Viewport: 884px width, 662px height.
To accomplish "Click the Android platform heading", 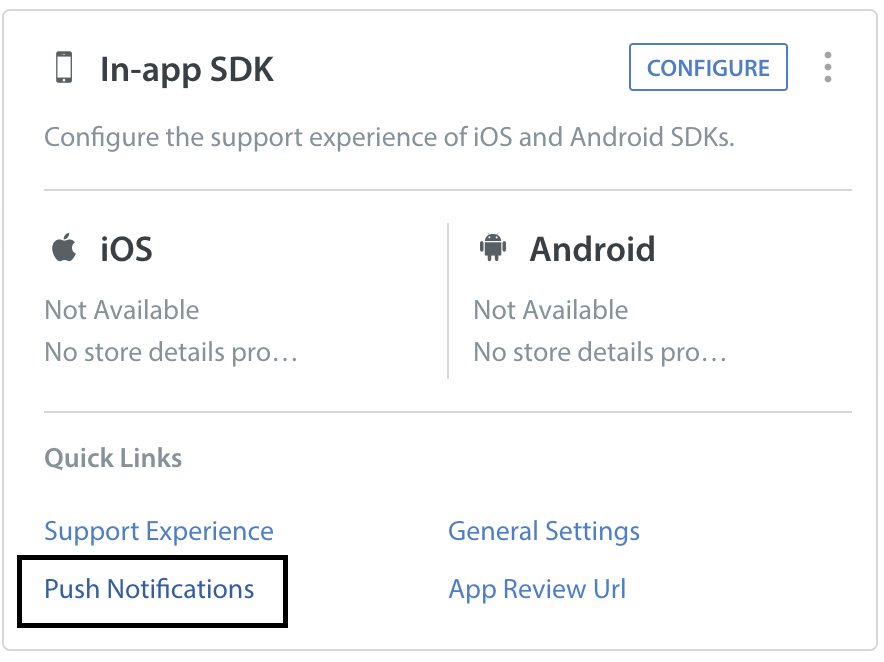I will (x=593, y=249).
